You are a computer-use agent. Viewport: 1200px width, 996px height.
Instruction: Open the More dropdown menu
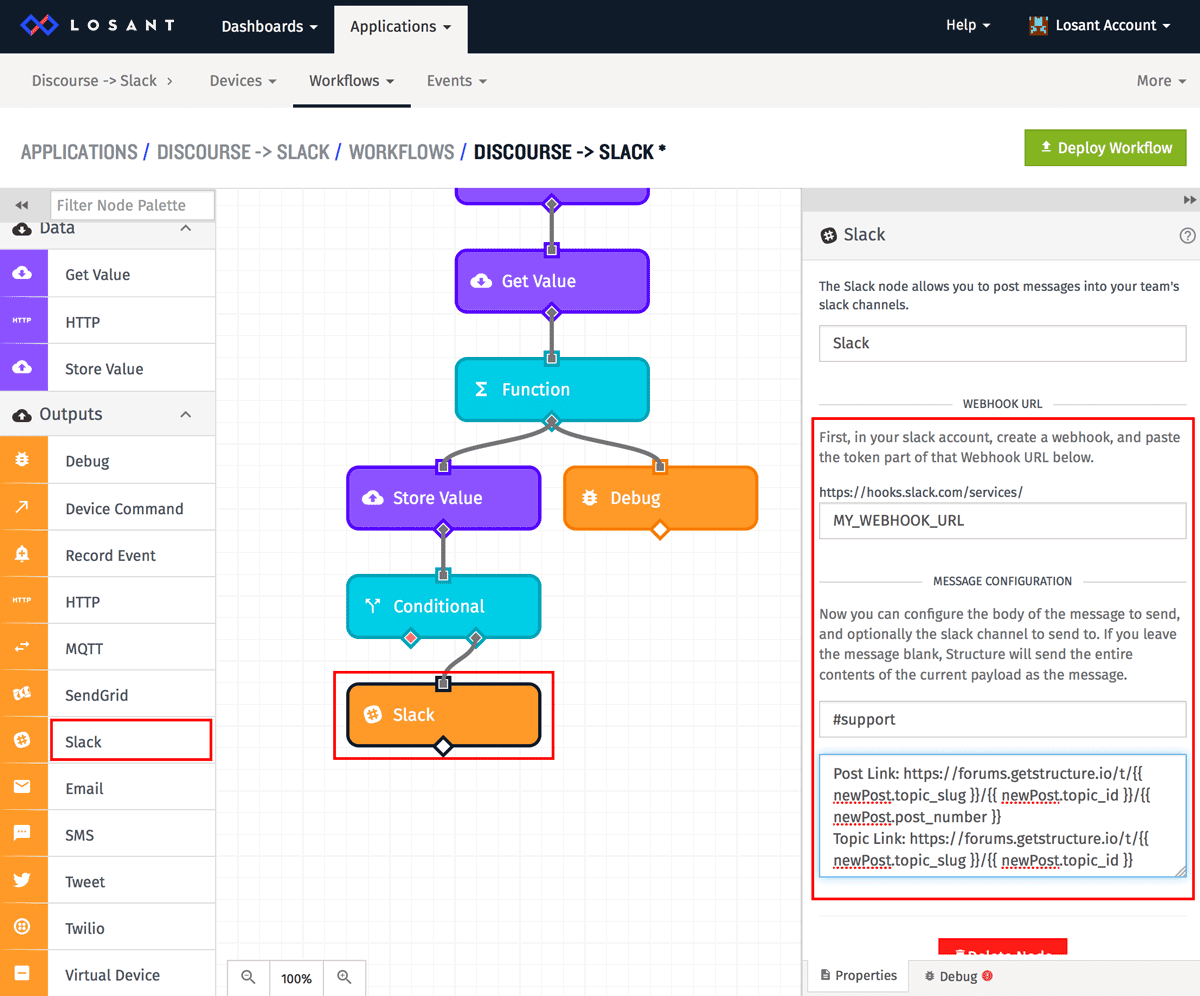point(1160,80)
